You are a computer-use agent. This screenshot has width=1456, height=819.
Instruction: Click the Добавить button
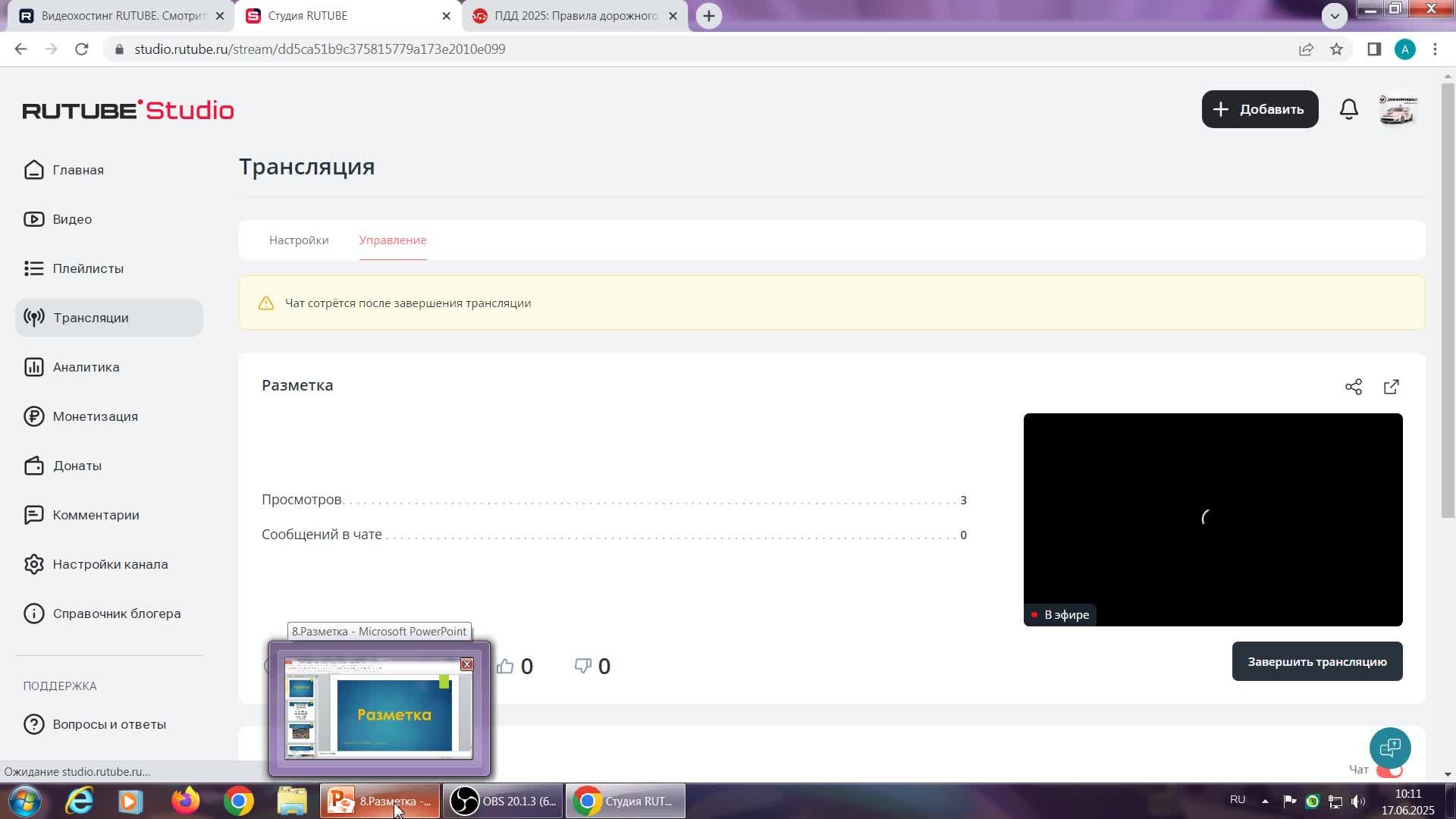(x=1259, y=109)
